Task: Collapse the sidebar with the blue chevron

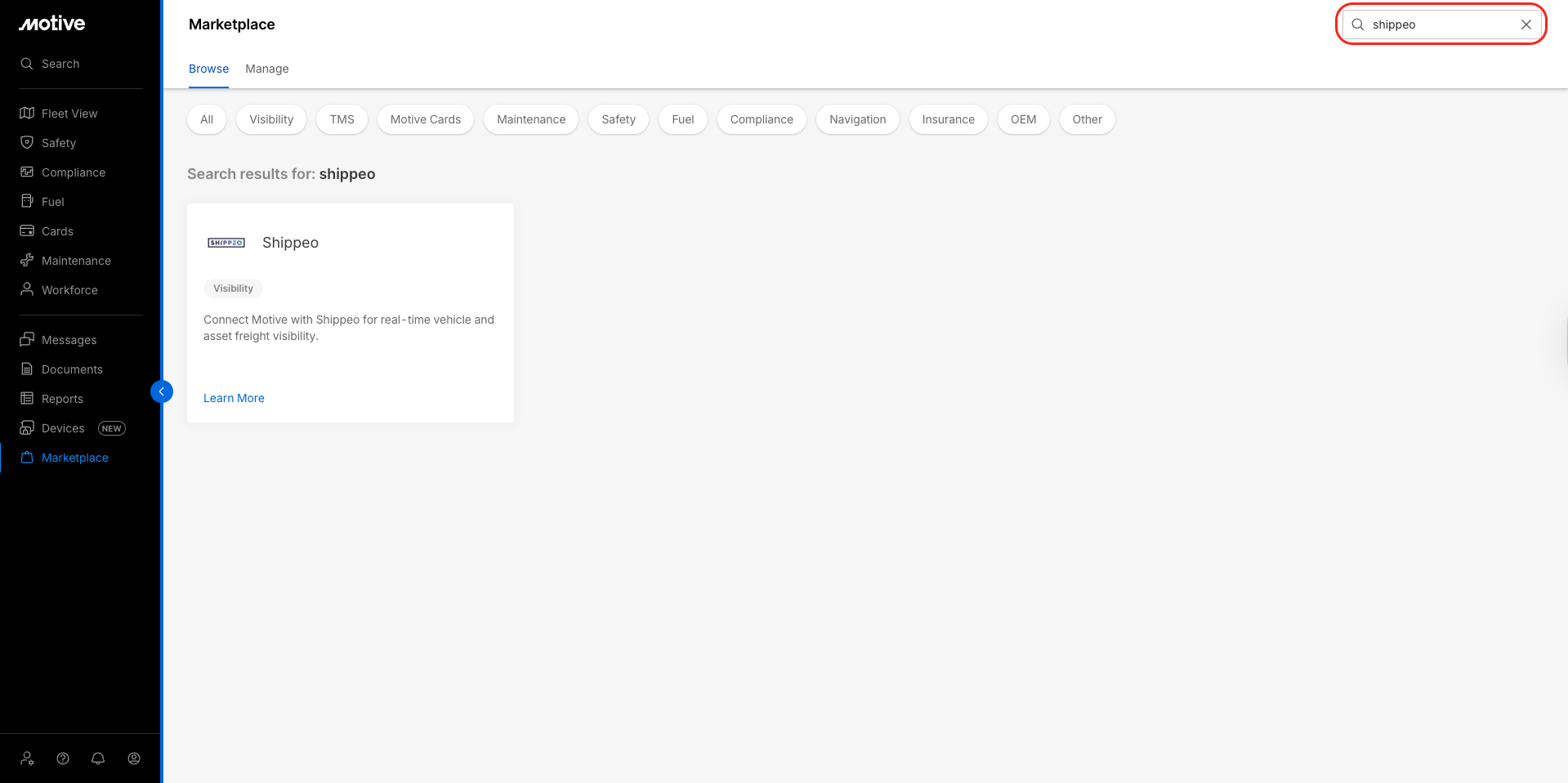Action: pyautogui.click(x=162, y=391)
